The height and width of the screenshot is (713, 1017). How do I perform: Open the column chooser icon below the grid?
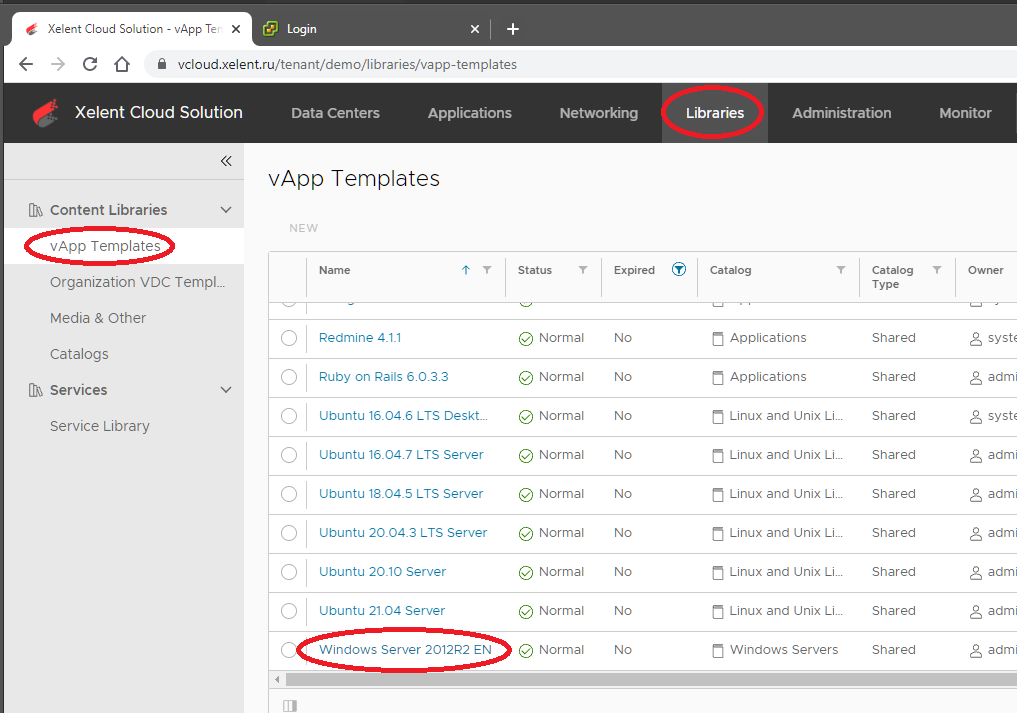[290, 705]
